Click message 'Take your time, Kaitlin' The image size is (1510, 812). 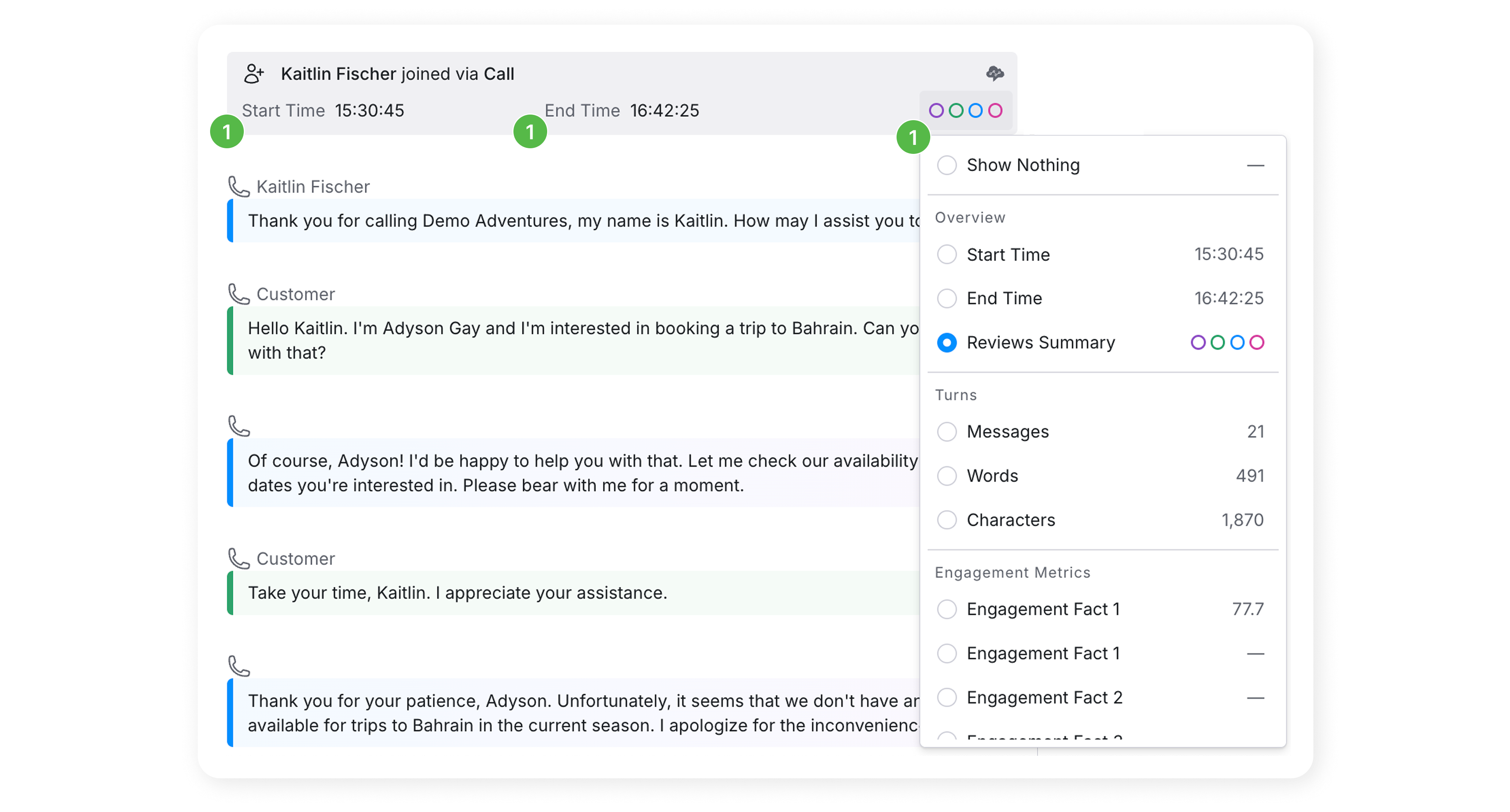457,593
